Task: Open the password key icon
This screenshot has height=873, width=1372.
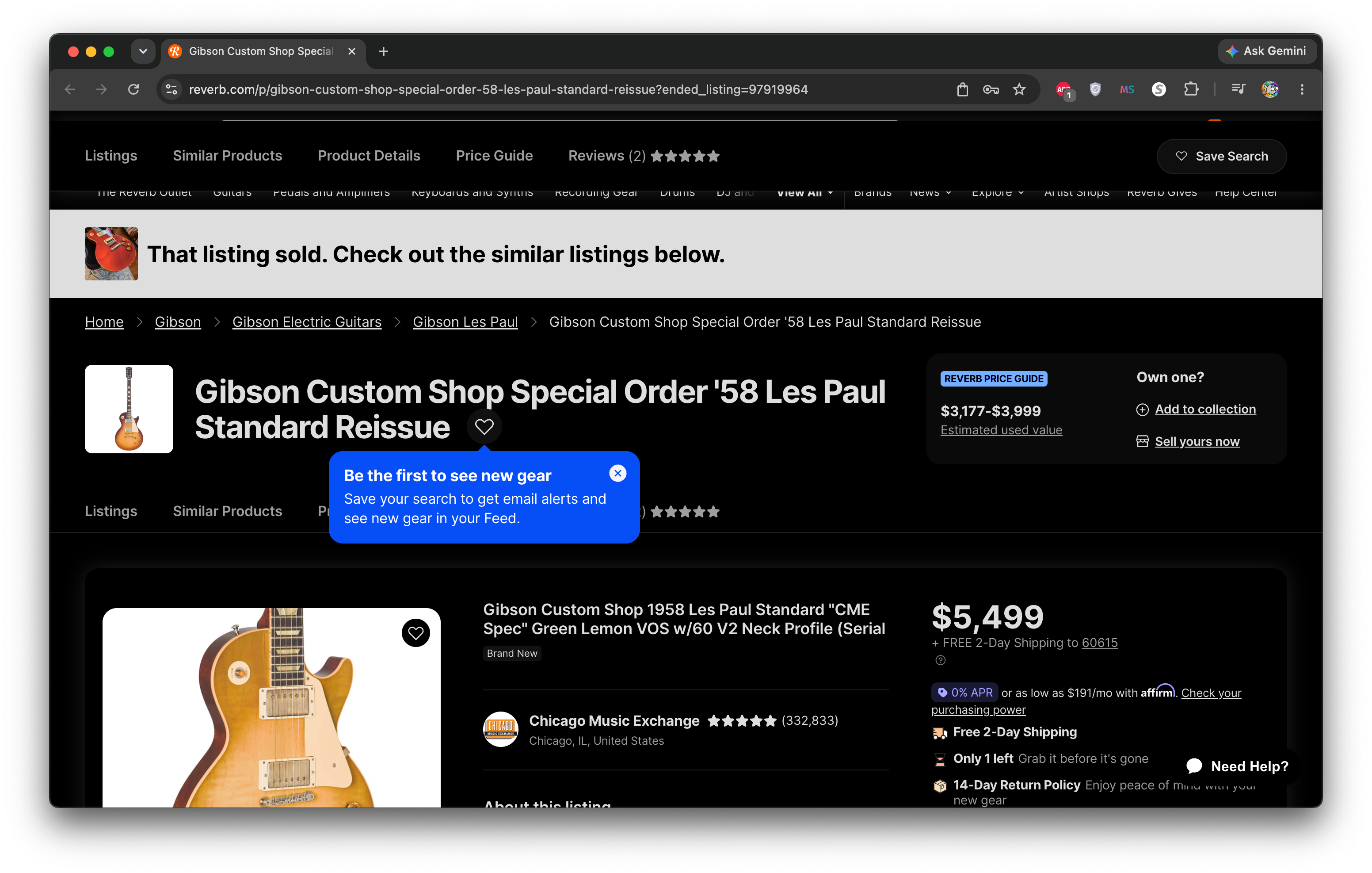Action: point(991,89)
